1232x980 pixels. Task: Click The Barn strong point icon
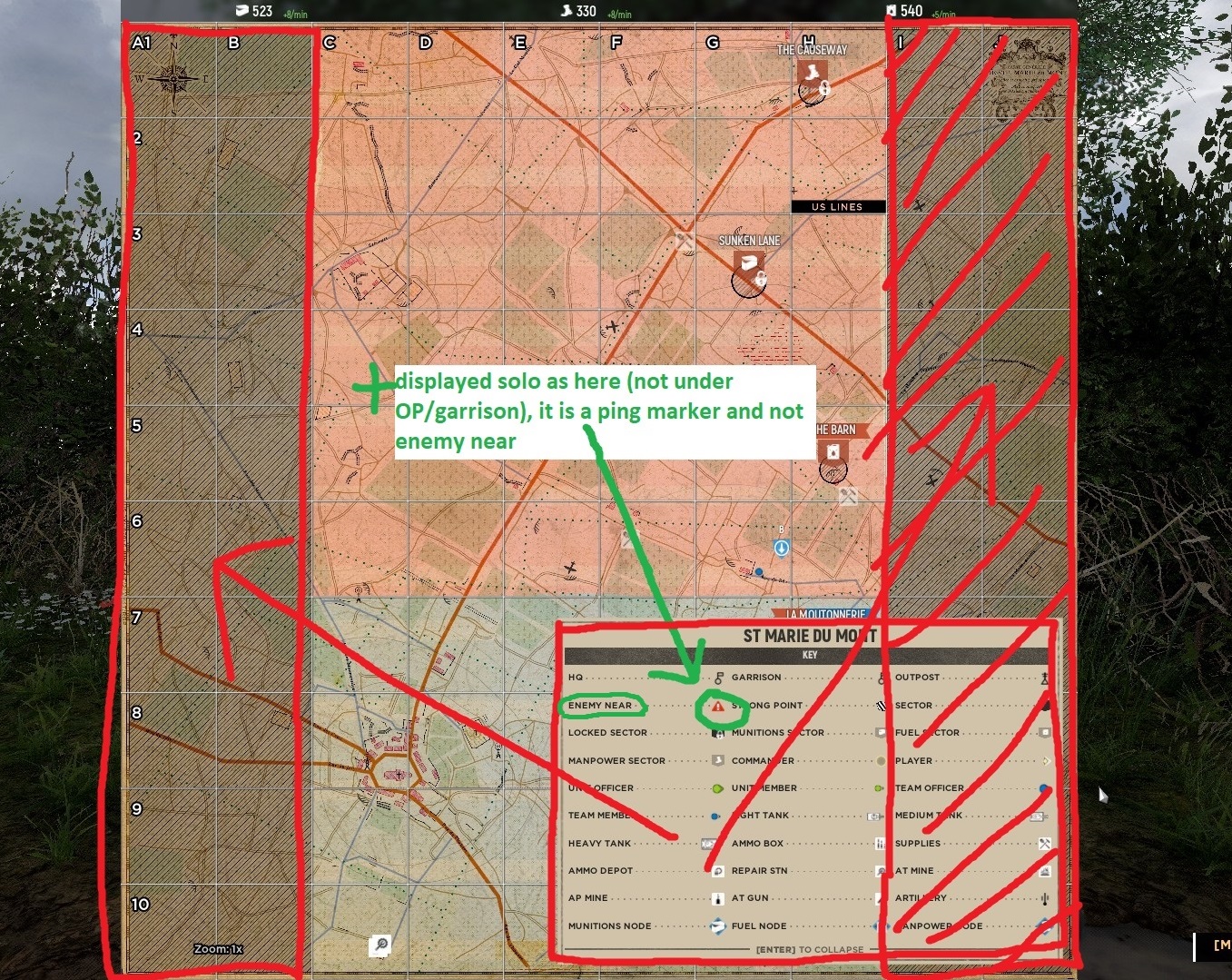click(833, 451)
